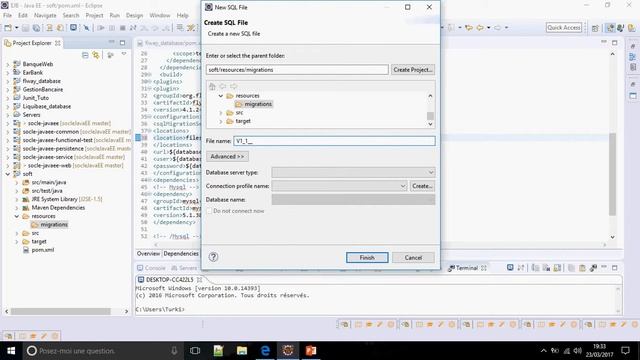The image size is (640, 360).
Task: Click the Quick Access field
Action: point(564,27)
